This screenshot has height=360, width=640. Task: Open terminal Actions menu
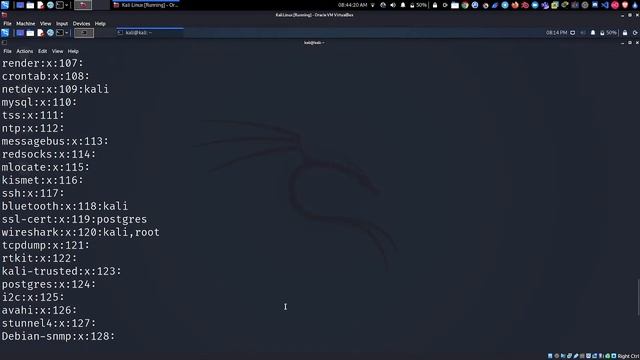[x=24, y=51]
